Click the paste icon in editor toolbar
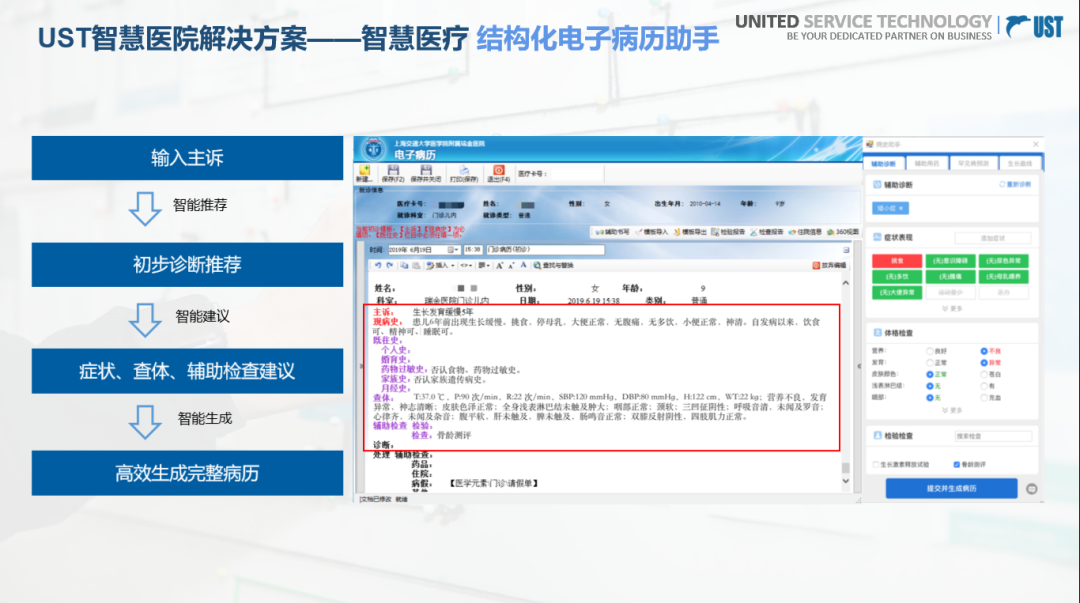This screenshot has height=603, width=1080. click(416, 265)
